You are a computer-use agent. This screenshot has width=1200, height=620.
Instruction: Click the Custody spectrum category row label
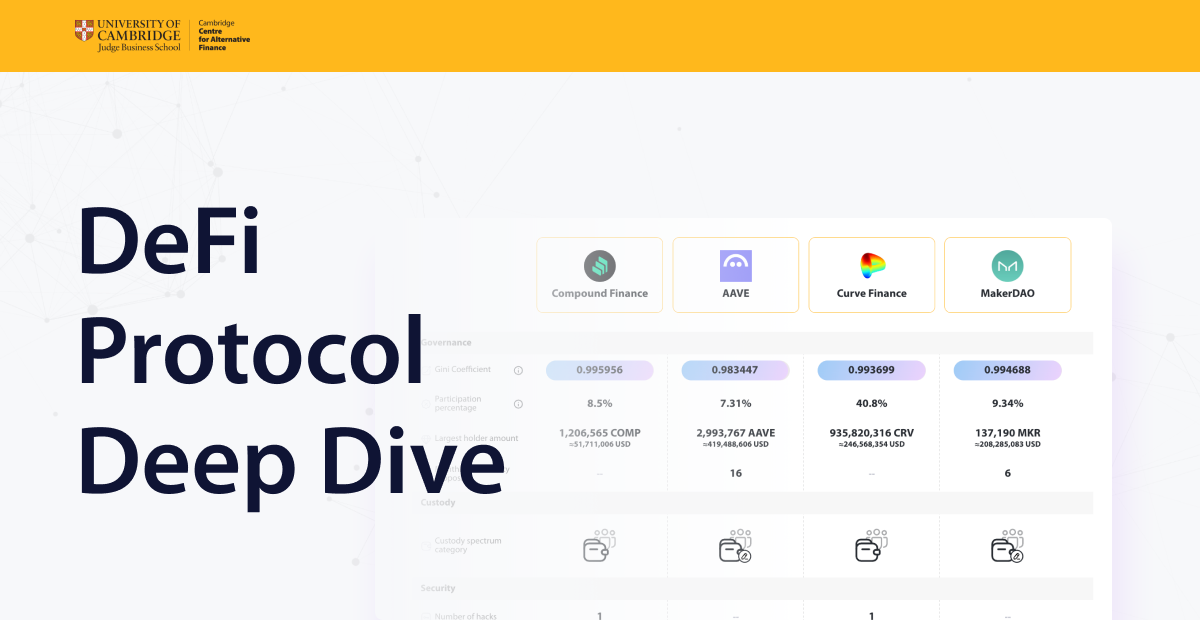tap(469, 545)
